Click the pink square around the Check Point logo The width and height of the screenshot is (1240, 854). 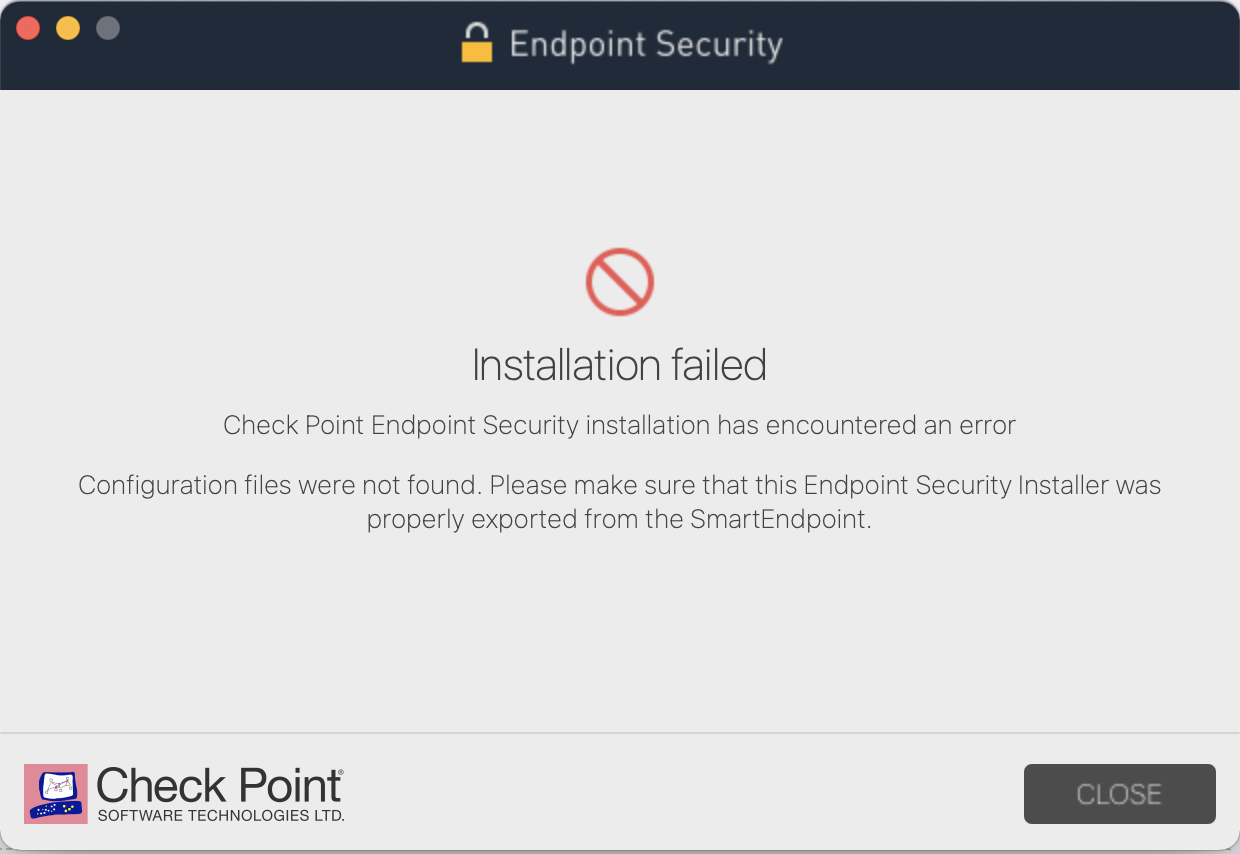tap(57, 793)
